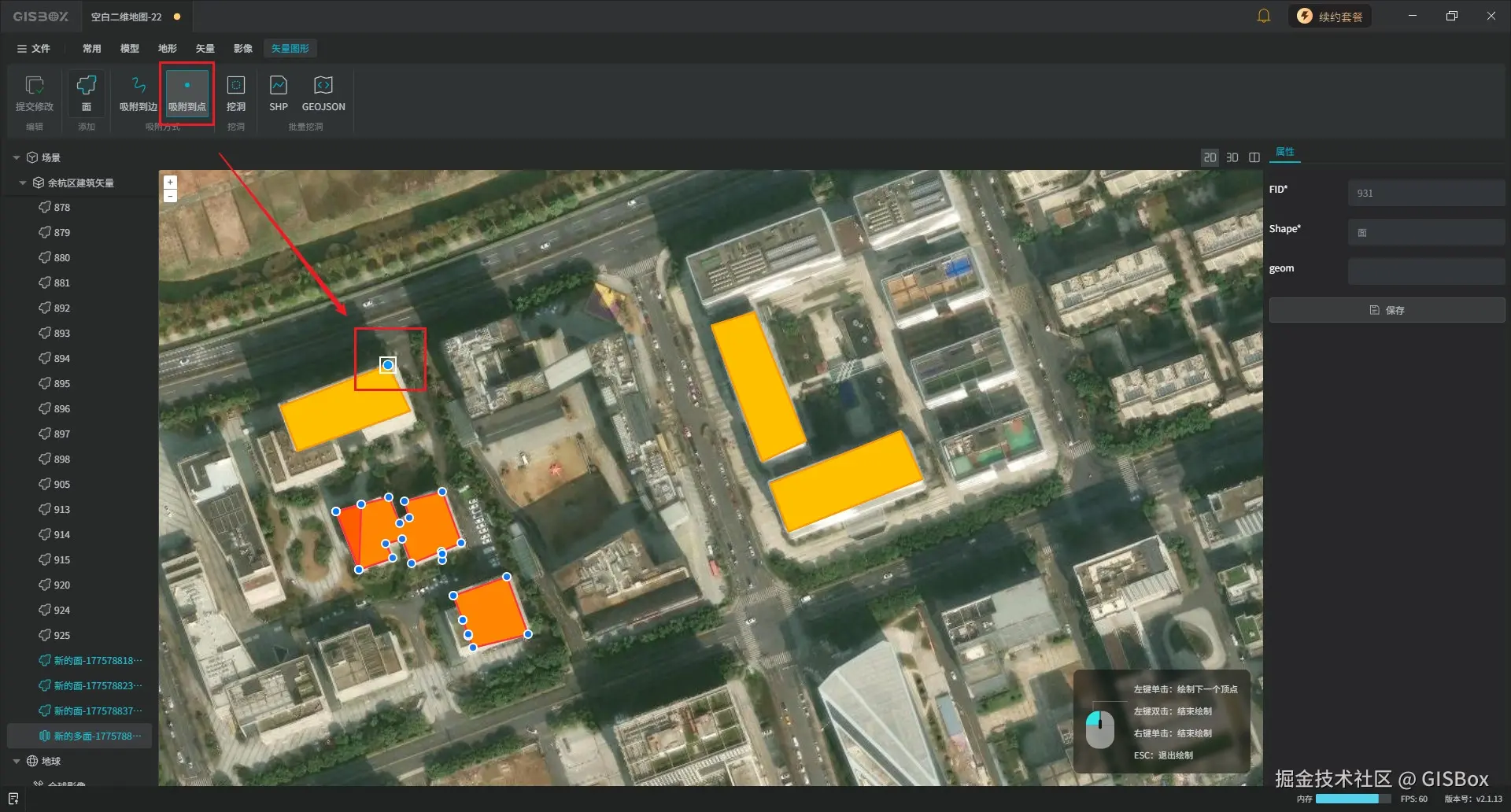The image size is (1511, 812).
Task: Click the 提交修改 (submit changes) tool
Action: click(35, 94)
